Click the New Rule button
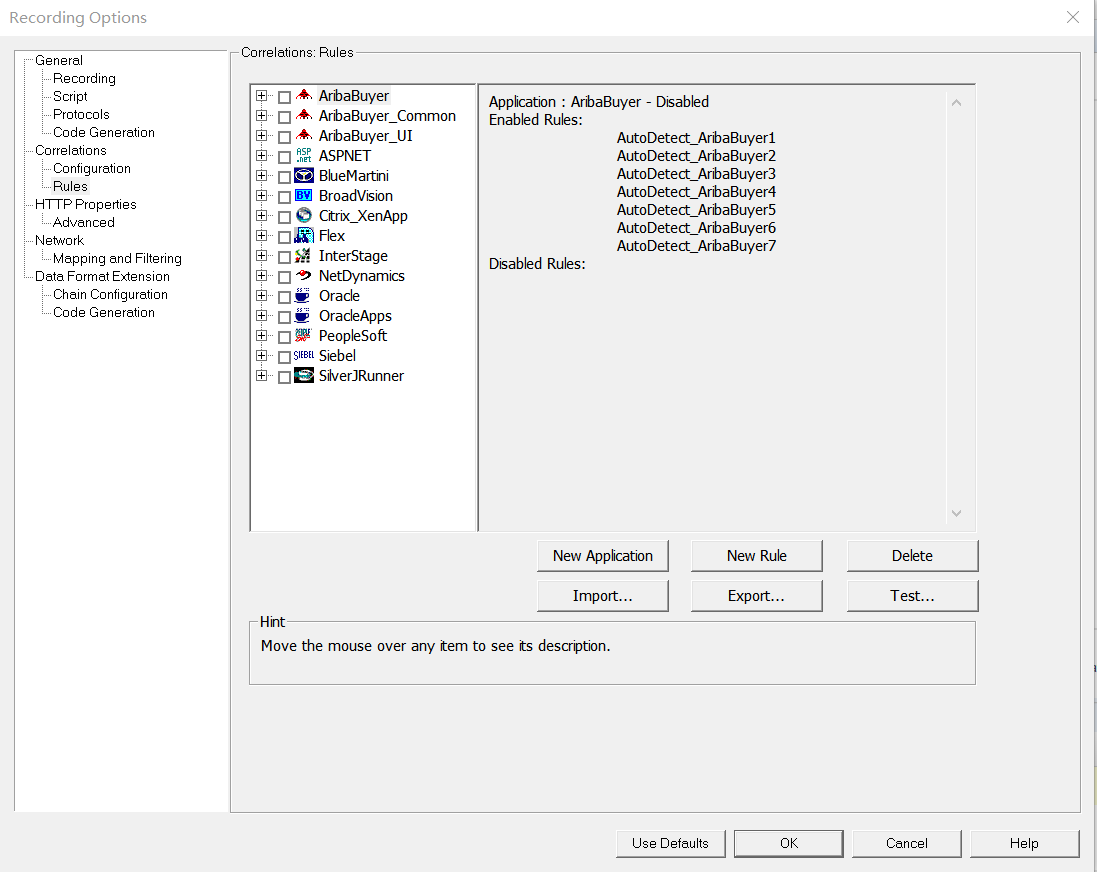1097x872 pixels. (x=756, y=556)
